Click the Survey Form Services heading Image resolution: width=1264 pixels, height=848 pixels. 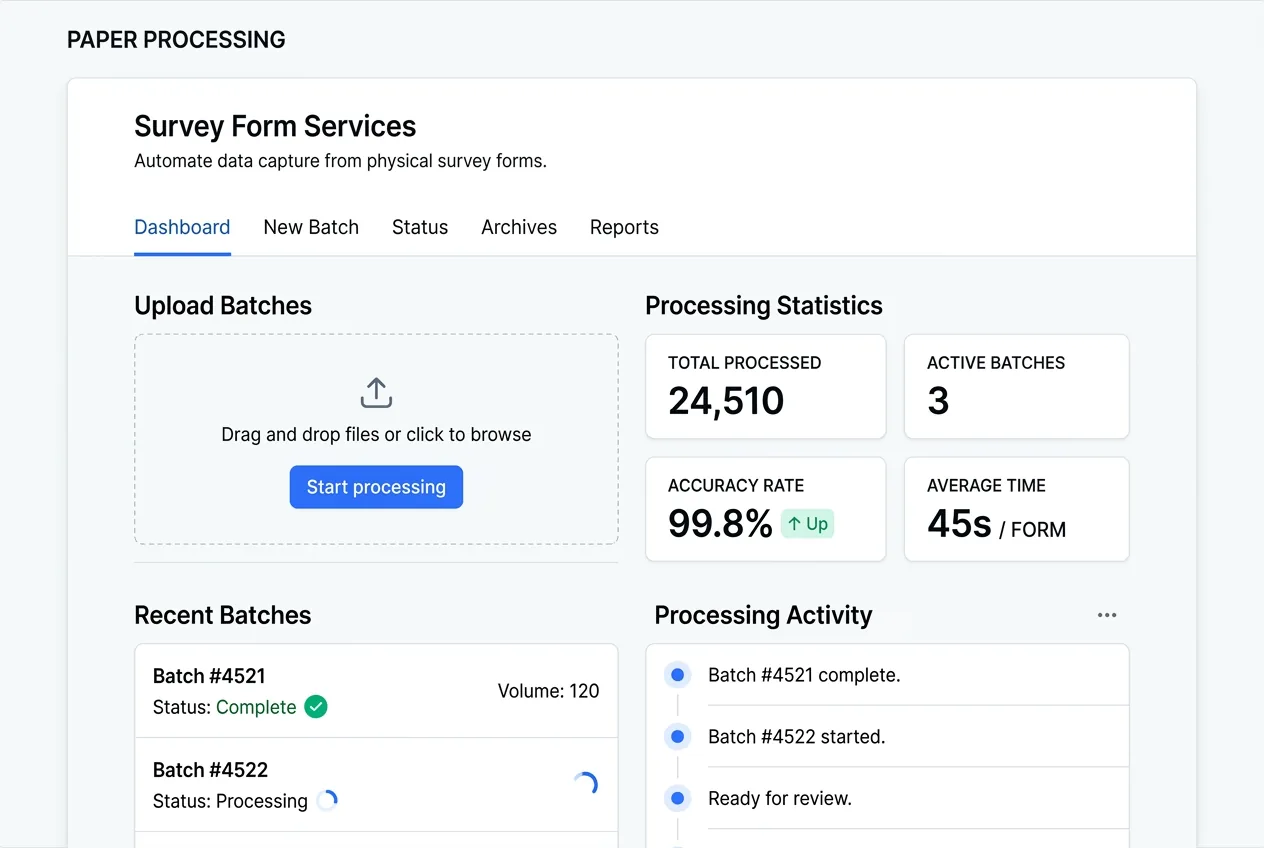click(x=275, y=126)
